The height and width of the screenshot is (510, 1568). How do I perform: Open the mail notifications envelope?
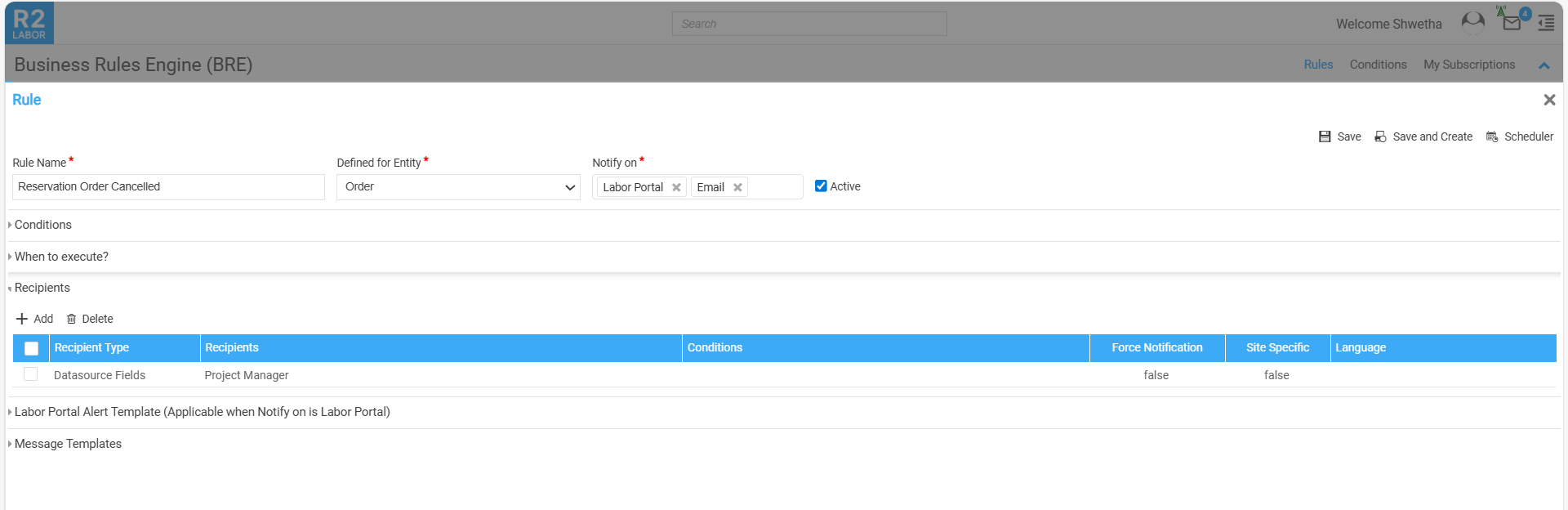1512,22
